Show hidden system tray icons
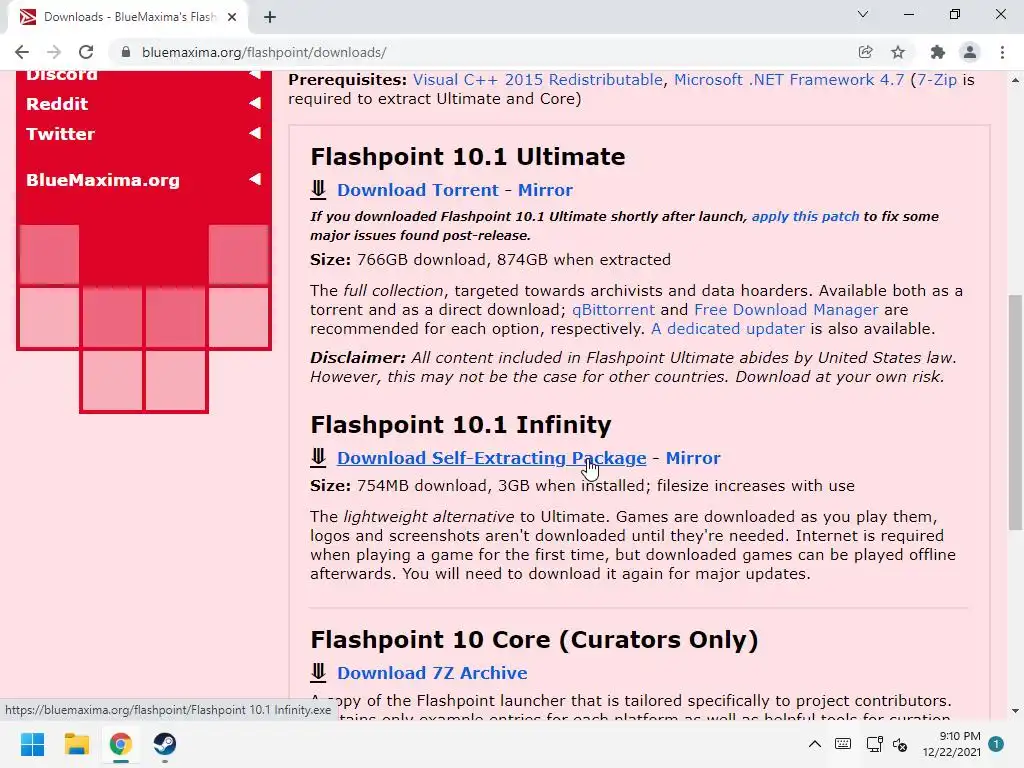Screen dimensions: 1024x768 (x=814, y=744)
